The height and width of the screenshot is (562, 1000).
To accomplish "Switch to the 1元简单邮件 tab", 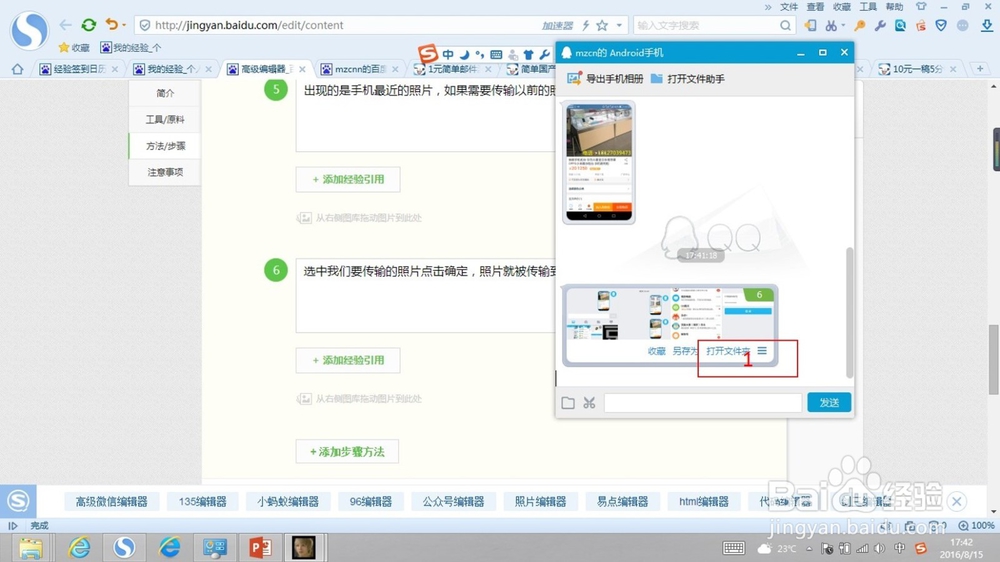I will tap(453, 69).
